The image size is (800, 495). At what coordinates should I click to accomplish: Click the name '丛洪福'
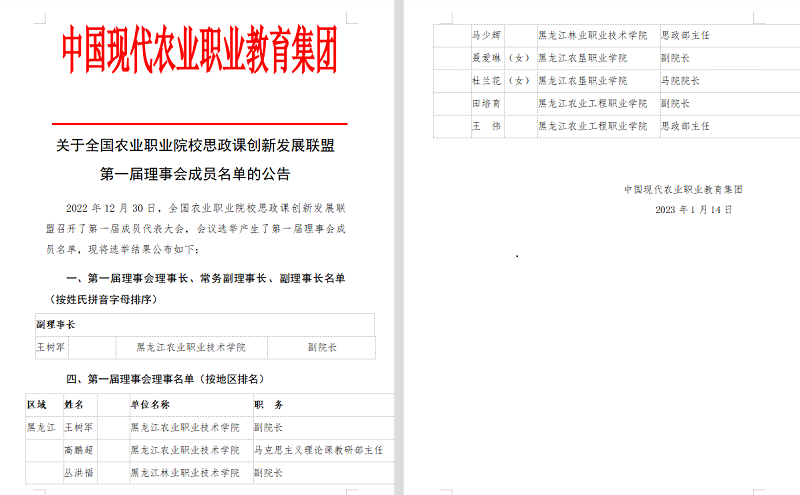point(79,473)
